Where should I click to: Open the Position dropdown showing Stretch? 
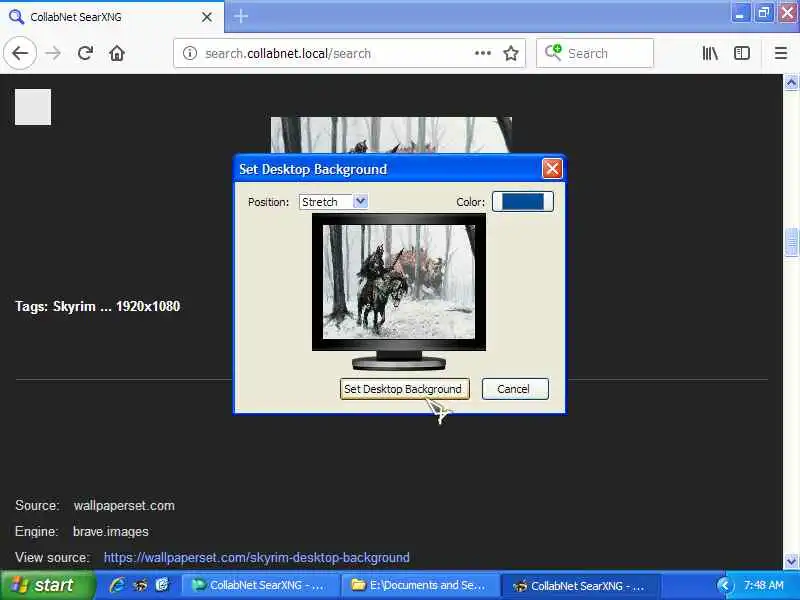(x=333, y=202)
